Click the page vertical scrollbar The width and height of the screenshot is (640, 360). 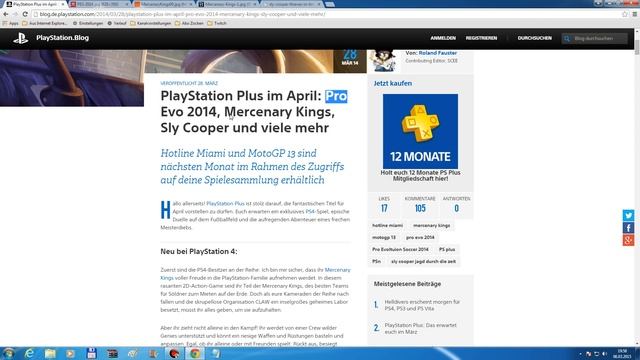click(x=637, y=188)
